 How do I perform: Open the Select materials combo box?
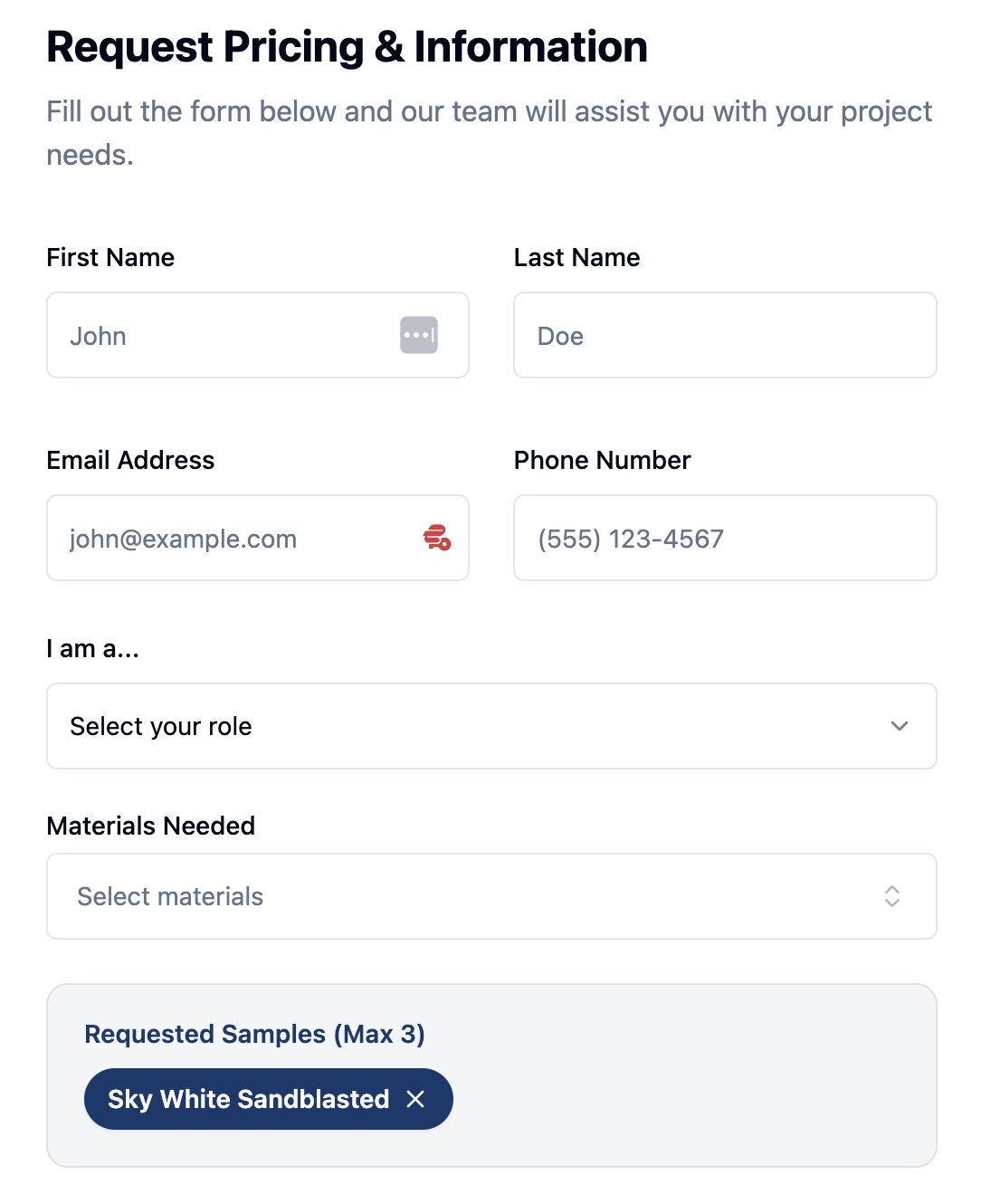(x=491, y=896)
